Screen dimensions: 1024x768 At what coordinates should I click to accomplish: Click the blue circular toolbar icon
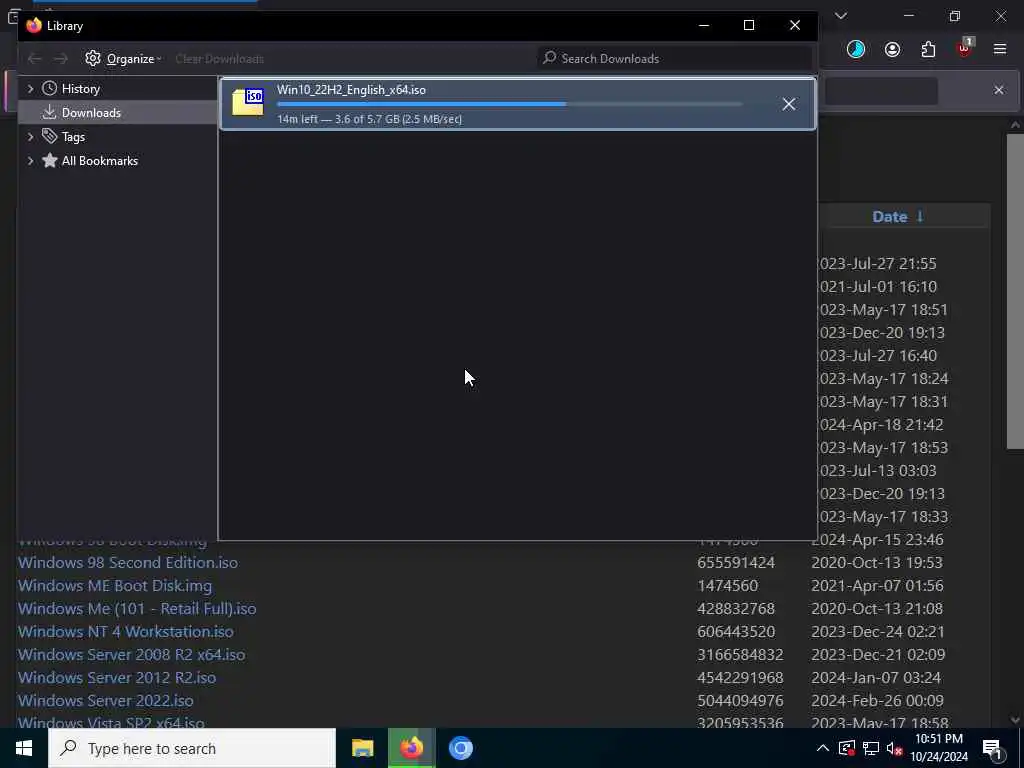click(x=856, y=50)
